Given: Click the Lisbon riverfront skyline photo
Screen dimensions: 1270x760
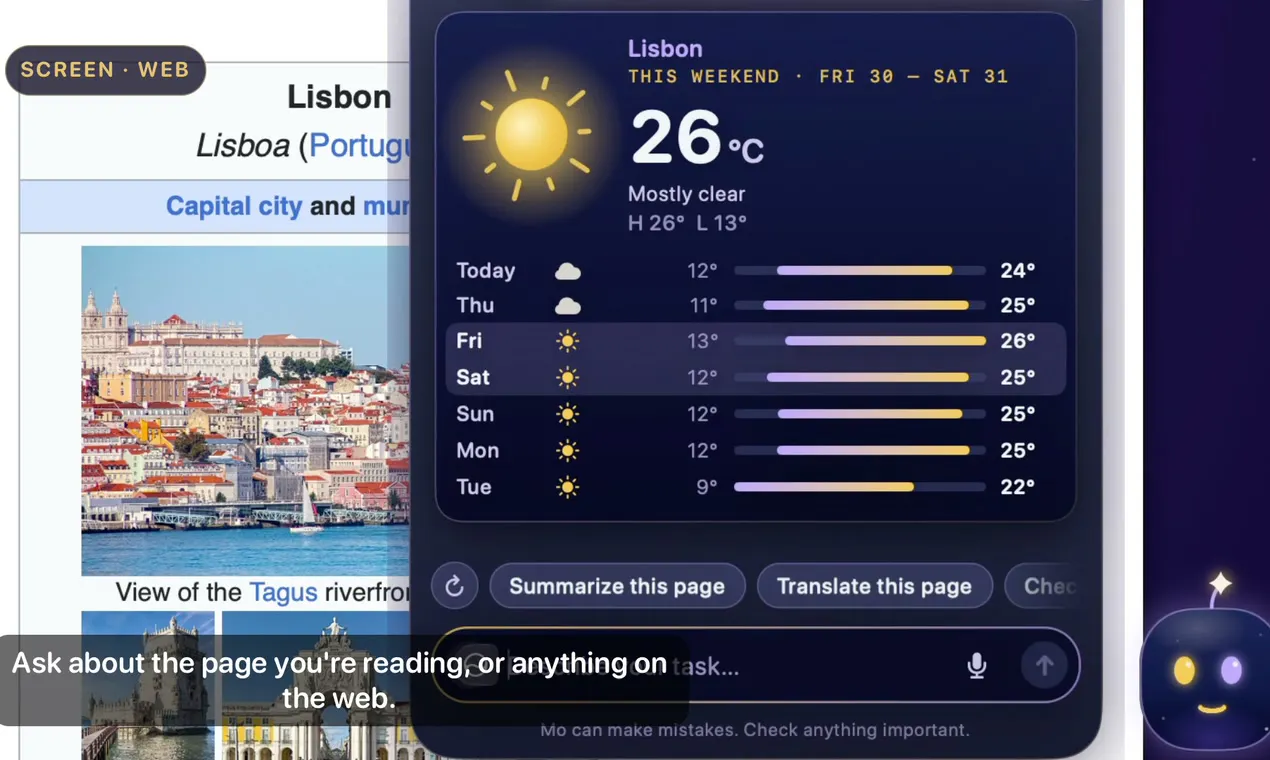Looking at the screenshot, I should click(x=246, y=410).
